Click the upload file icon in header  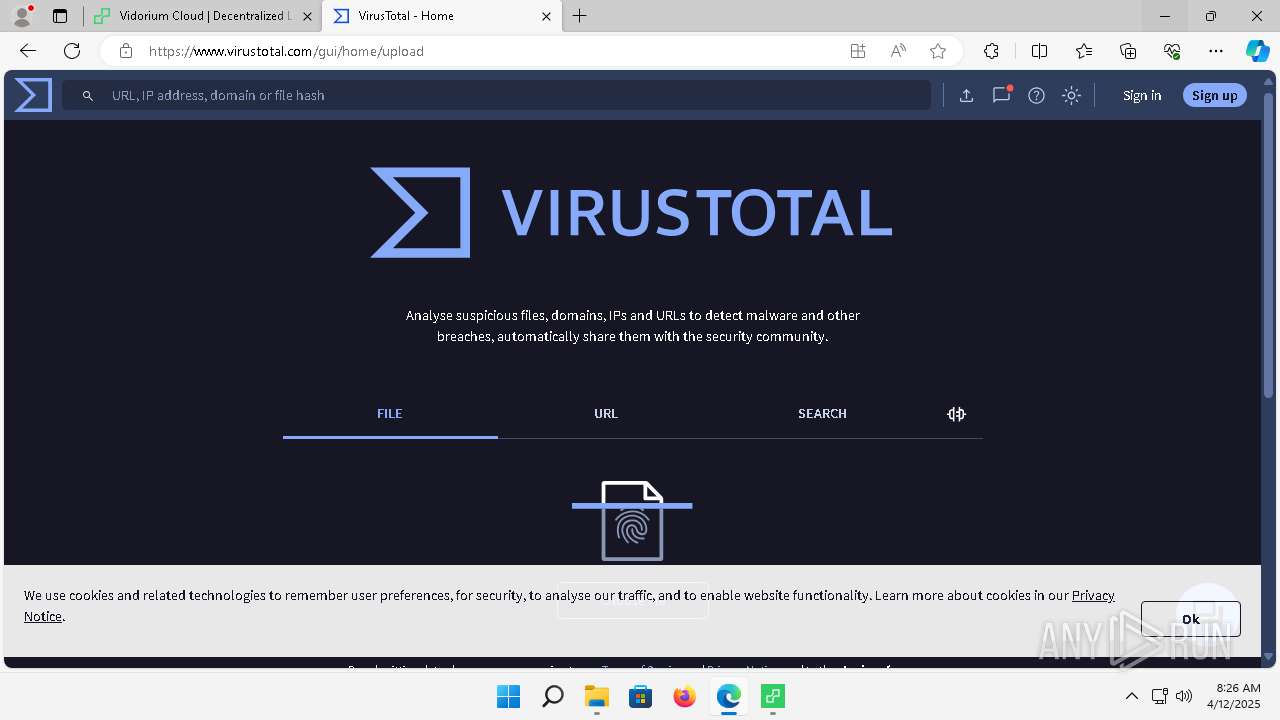click(966, 95)
